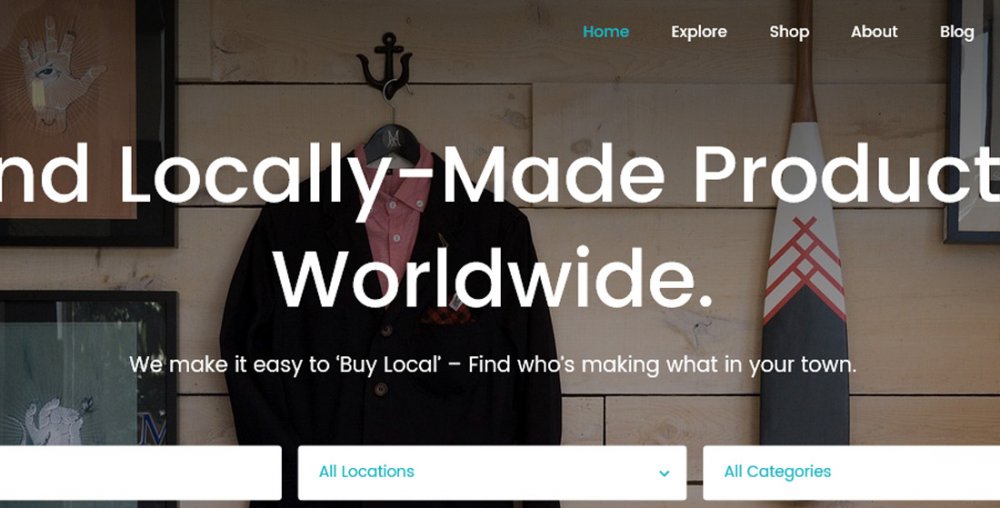Viewport: 1000px width, 508px height.
Task: Open the All Categories dropdown
Action: coord(851,472)
